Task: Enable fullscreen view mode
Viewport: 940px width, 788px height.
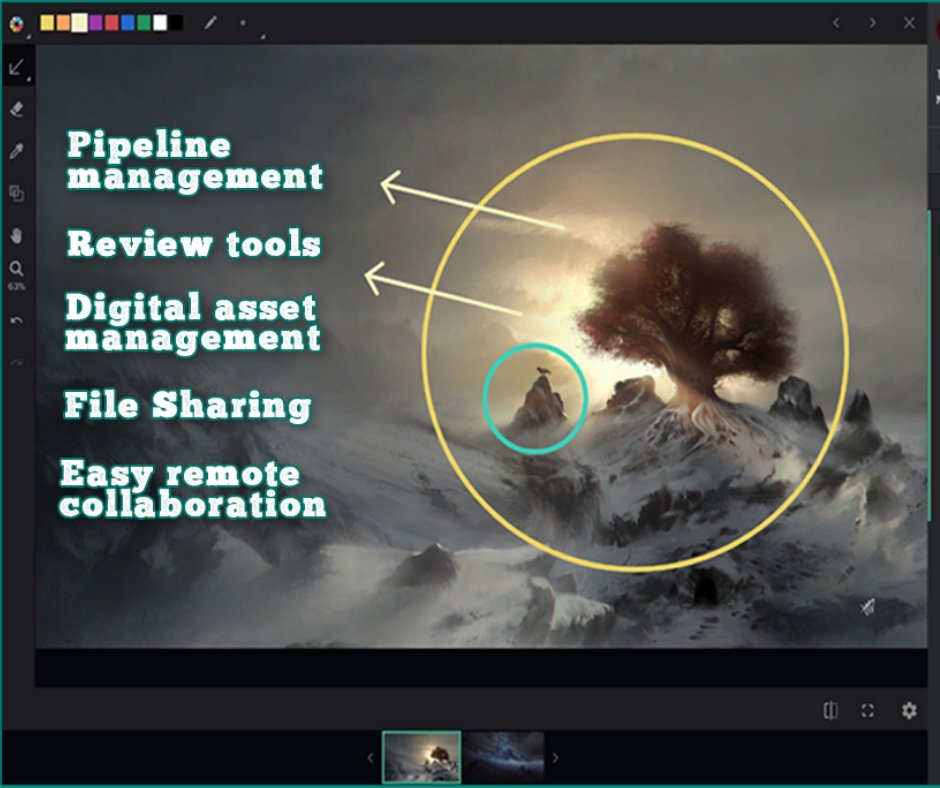Action: pyautogui.click(x=867, y=710)
